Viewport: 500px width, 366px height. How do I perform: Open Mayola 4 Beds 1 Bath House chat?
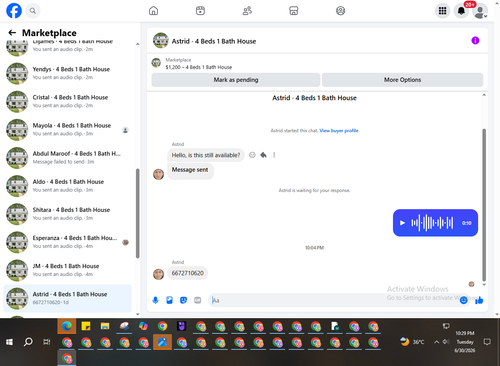(67, 129)
